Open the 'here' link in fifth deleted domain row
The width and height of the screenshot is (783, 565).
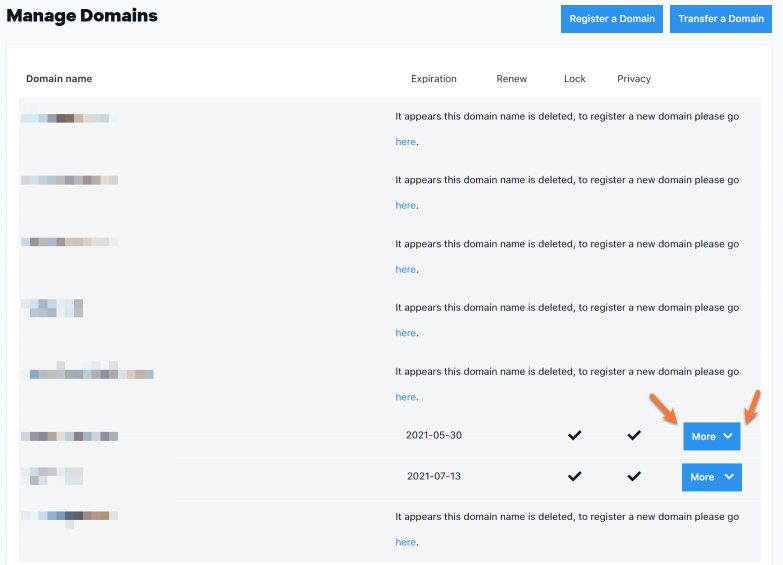[405, 398]
